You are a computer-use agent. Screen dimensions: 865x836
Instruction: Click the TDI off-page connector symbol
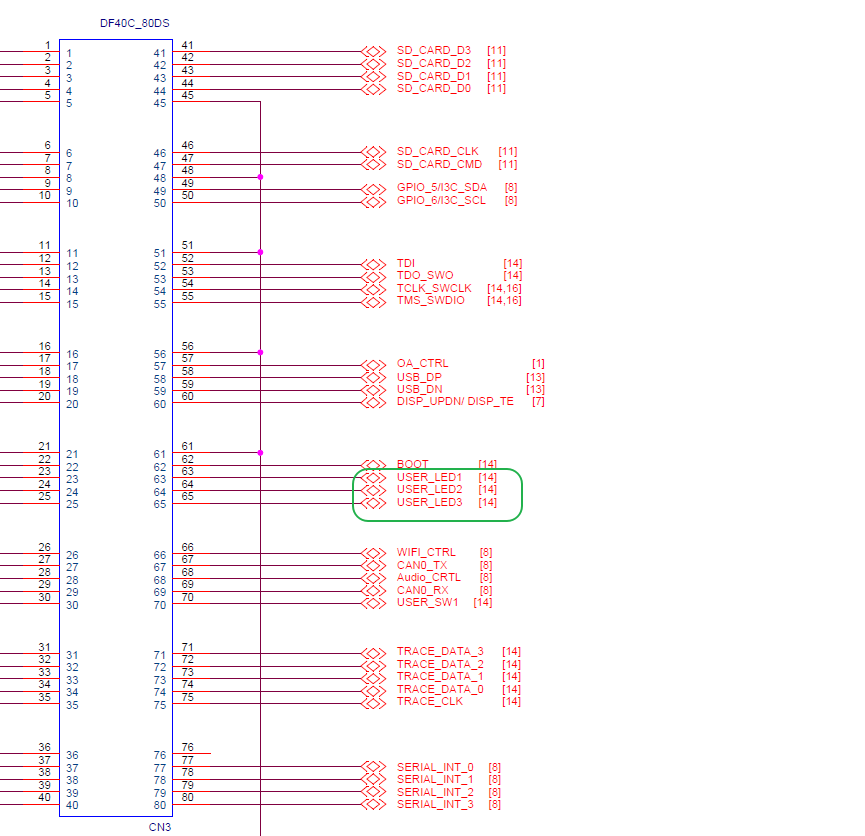pos(373,264)
